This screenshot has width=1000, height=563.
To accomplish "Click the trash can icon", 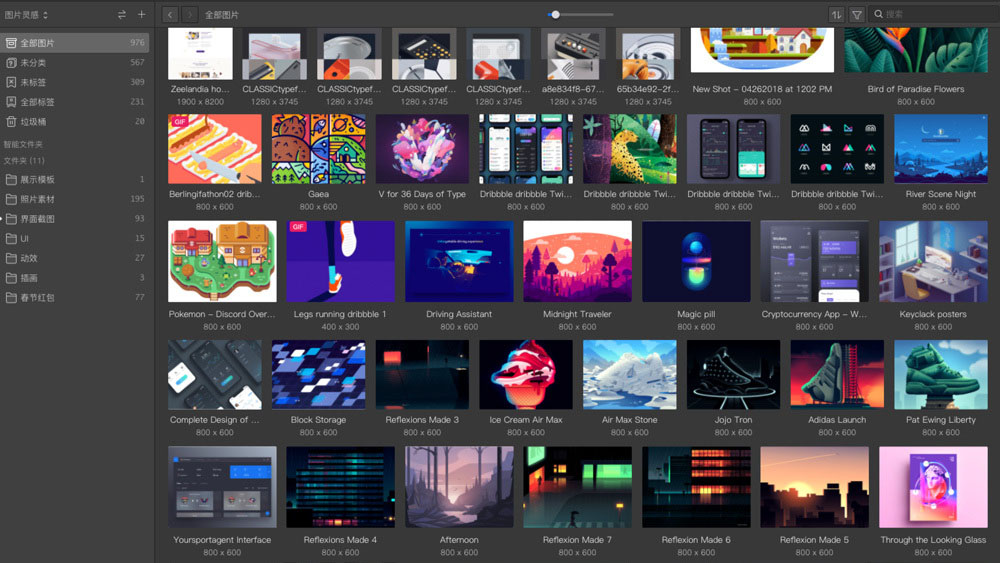I will click(11, 122).
